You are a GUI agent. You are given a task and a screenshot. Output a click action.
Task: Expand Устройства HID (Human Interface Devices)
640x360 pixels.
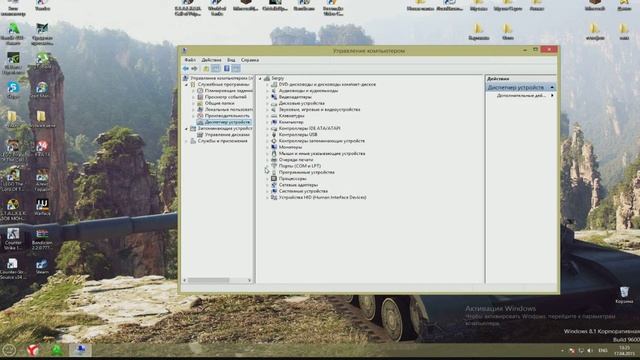click(x=267, y=198)
